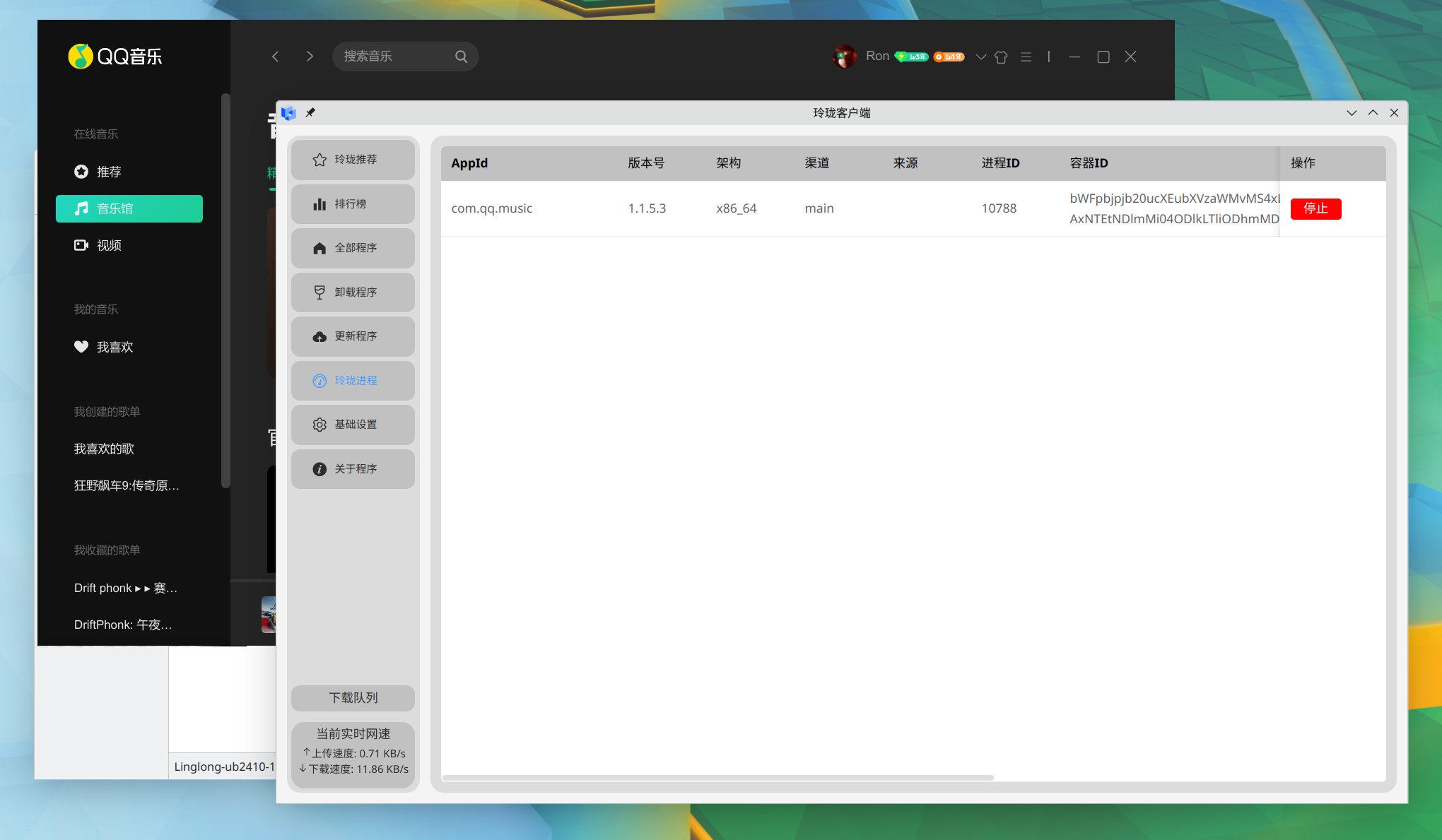The height and width of the screenshot is (840, 1442).
Task: Click the QQ音乐 logo
Action: (x=115, y=57)
